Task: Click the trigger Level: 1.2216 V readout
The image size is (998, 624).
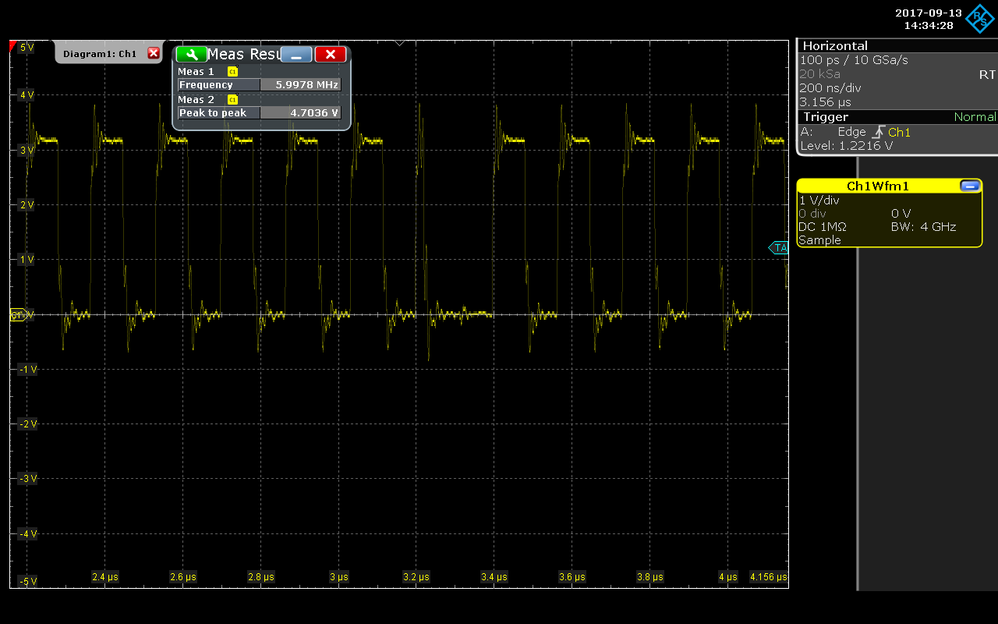Action: click(x=846, y=146)
